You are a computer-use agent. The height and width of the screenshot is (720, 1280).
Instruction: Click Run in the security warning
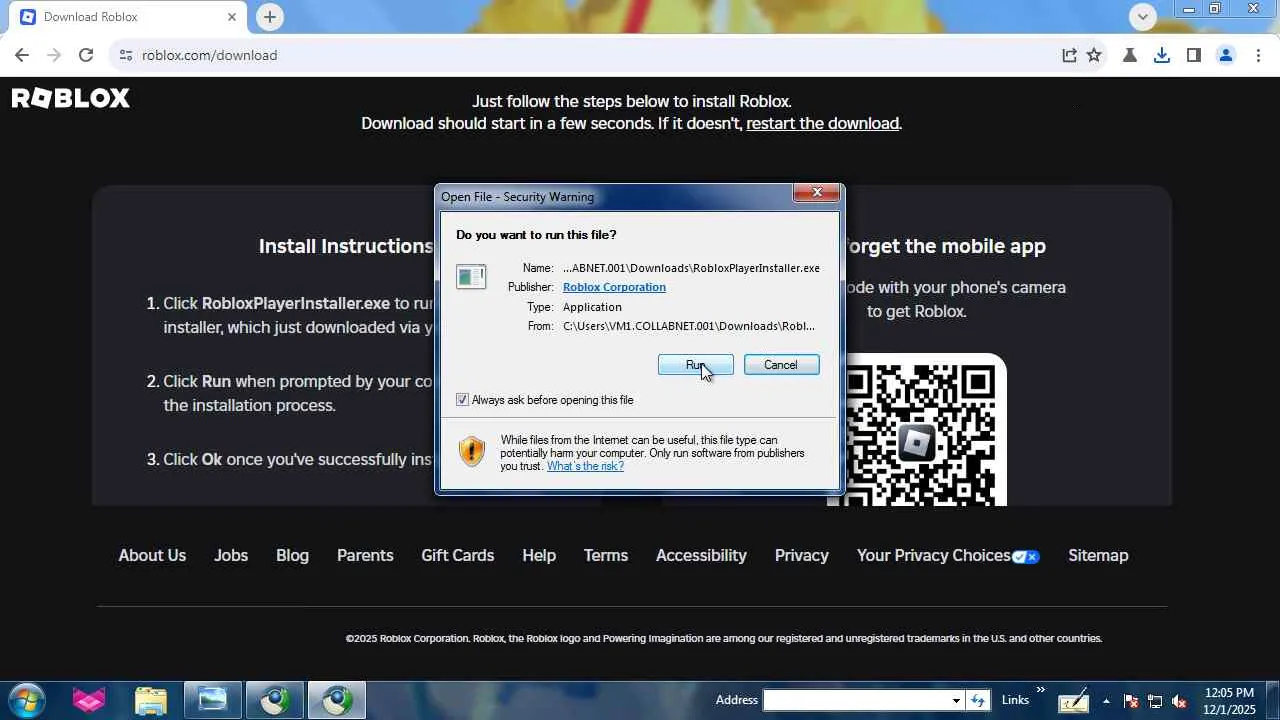(x=696, y=365)
